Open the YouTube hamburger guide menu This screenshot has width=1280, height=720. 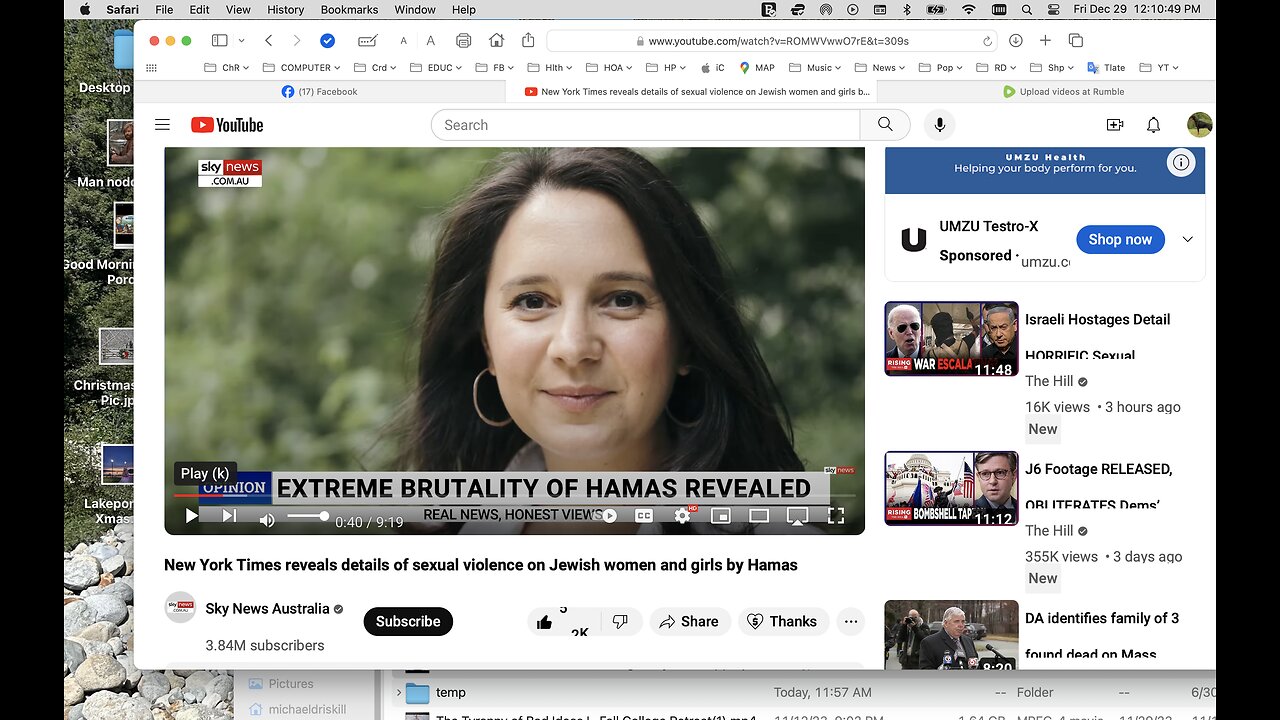pyautogui.click(x=162, y=125)
